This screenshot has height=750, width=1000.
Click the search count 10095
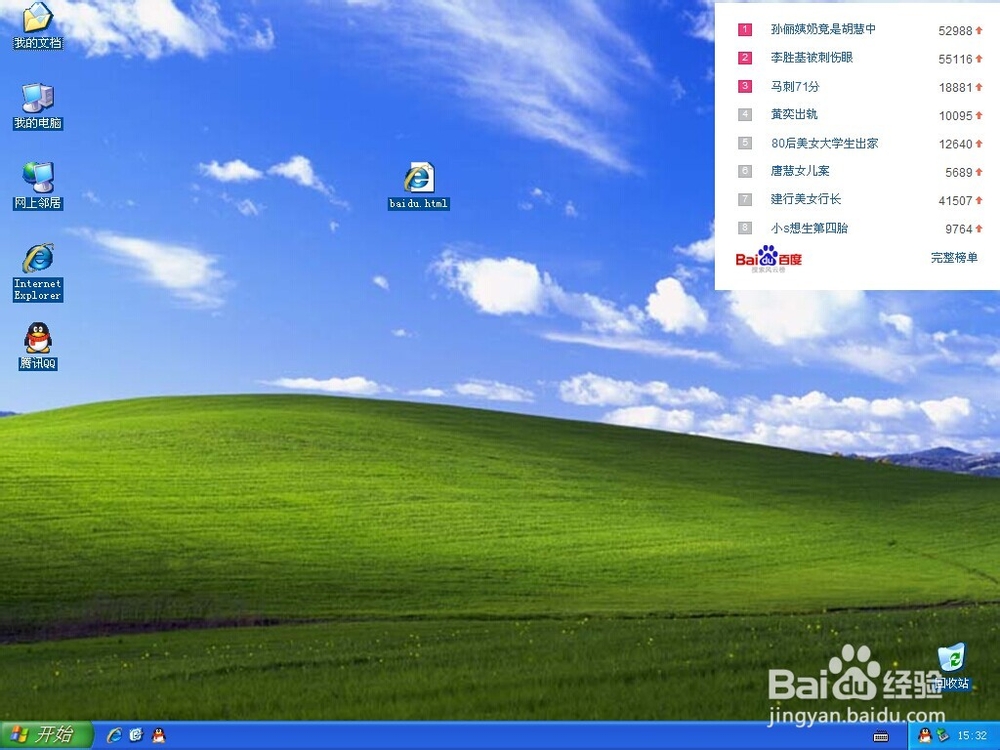[955, 115]
